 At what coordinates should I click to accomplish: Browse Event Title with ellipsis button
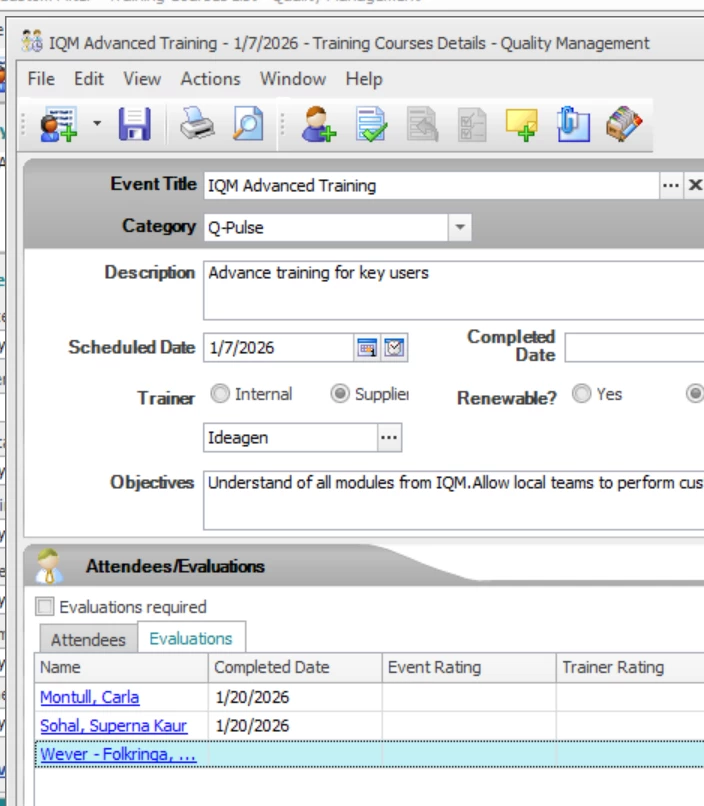[x=671, y=186]
